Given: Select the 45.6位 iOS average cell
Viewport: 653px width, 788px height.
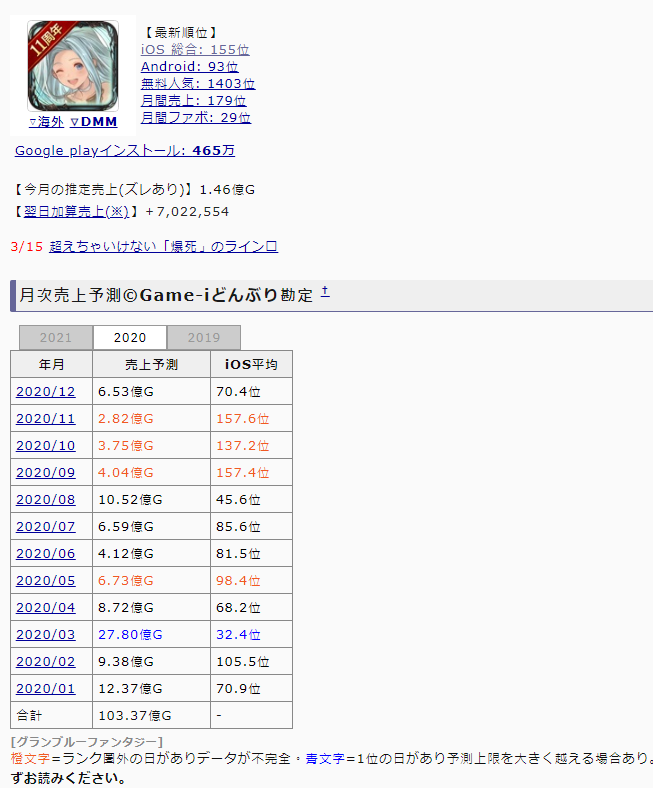Looking at the screenshot, I should 251,500.
